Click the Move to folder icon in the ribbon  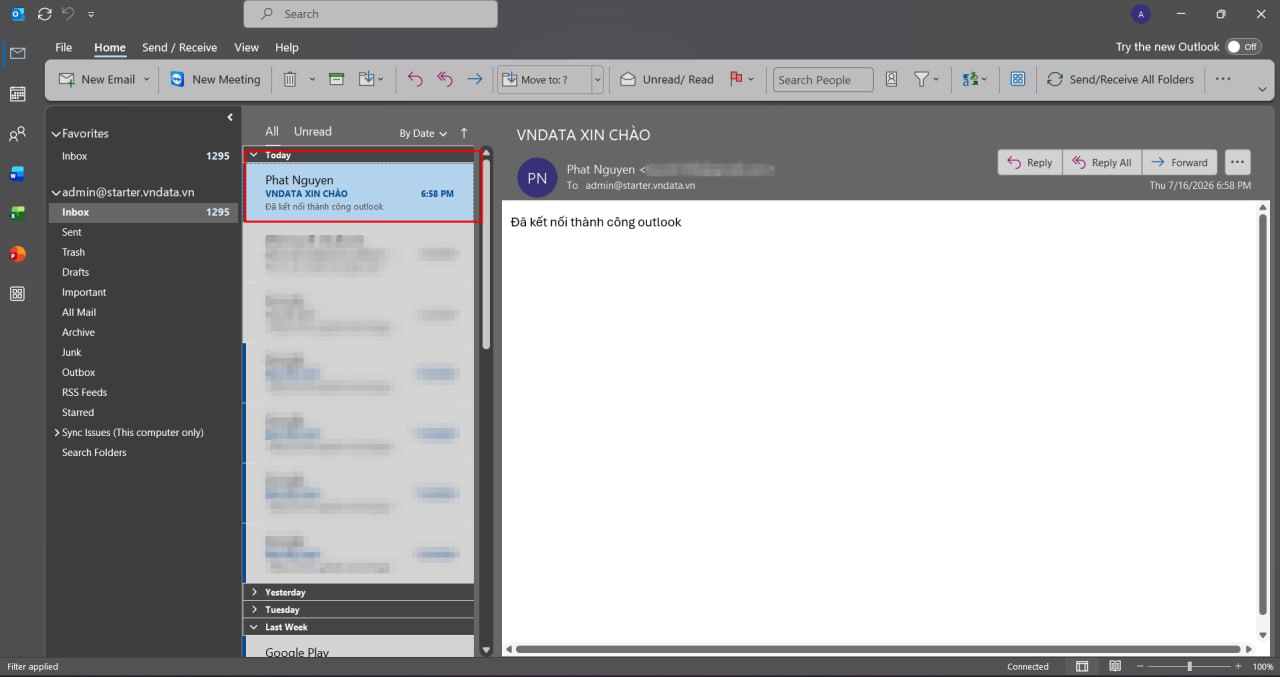click(x=367, y=80)
